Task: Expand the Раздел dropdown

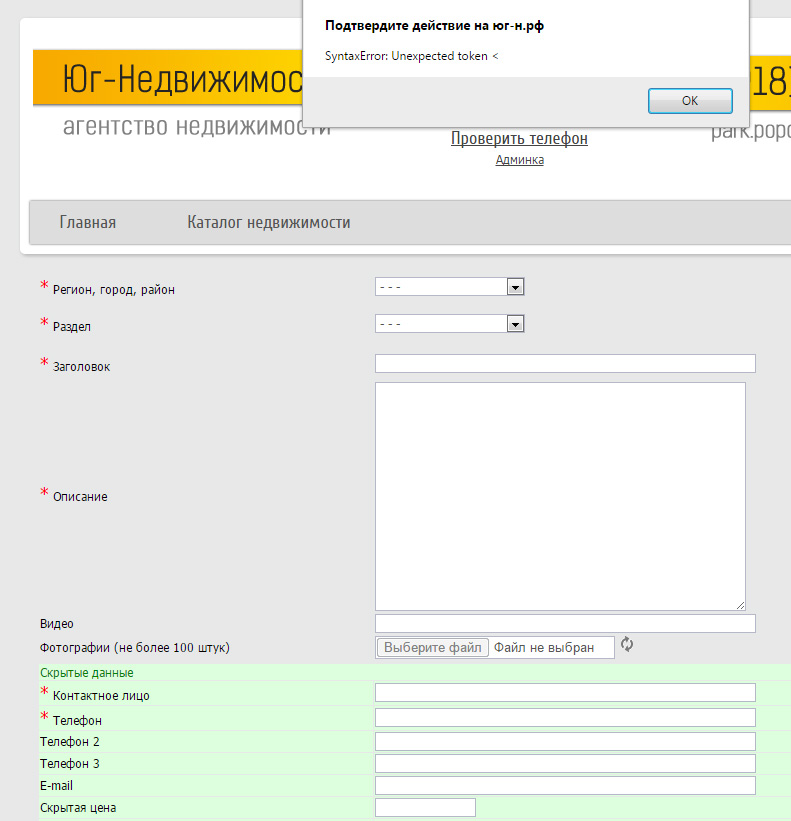Action: (x=450, y=324)
